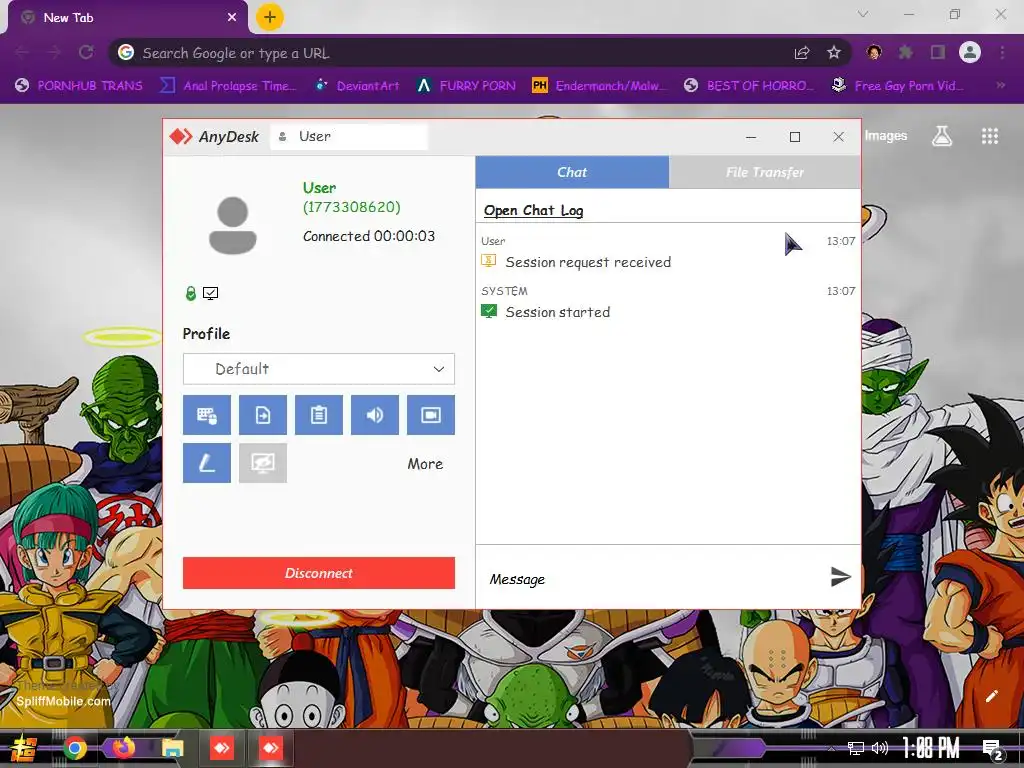1024x768 pixels.
Task: Open Start menu on taskbar
Action: 24,748
